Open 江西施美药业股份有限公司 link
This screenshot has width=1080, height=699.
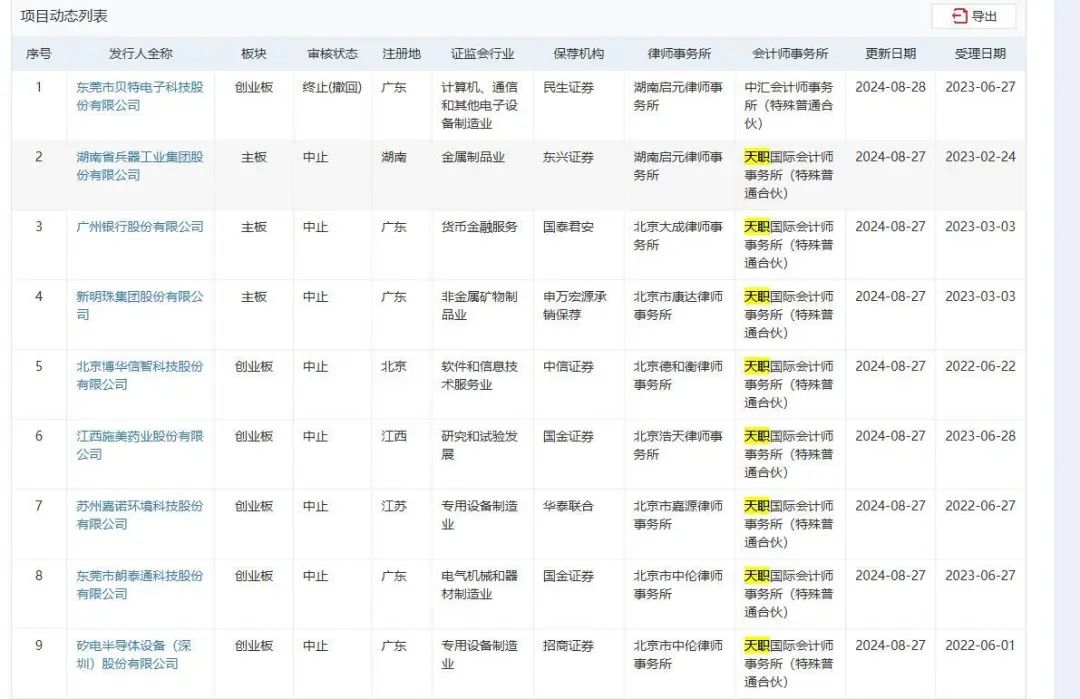click(140, 445)
